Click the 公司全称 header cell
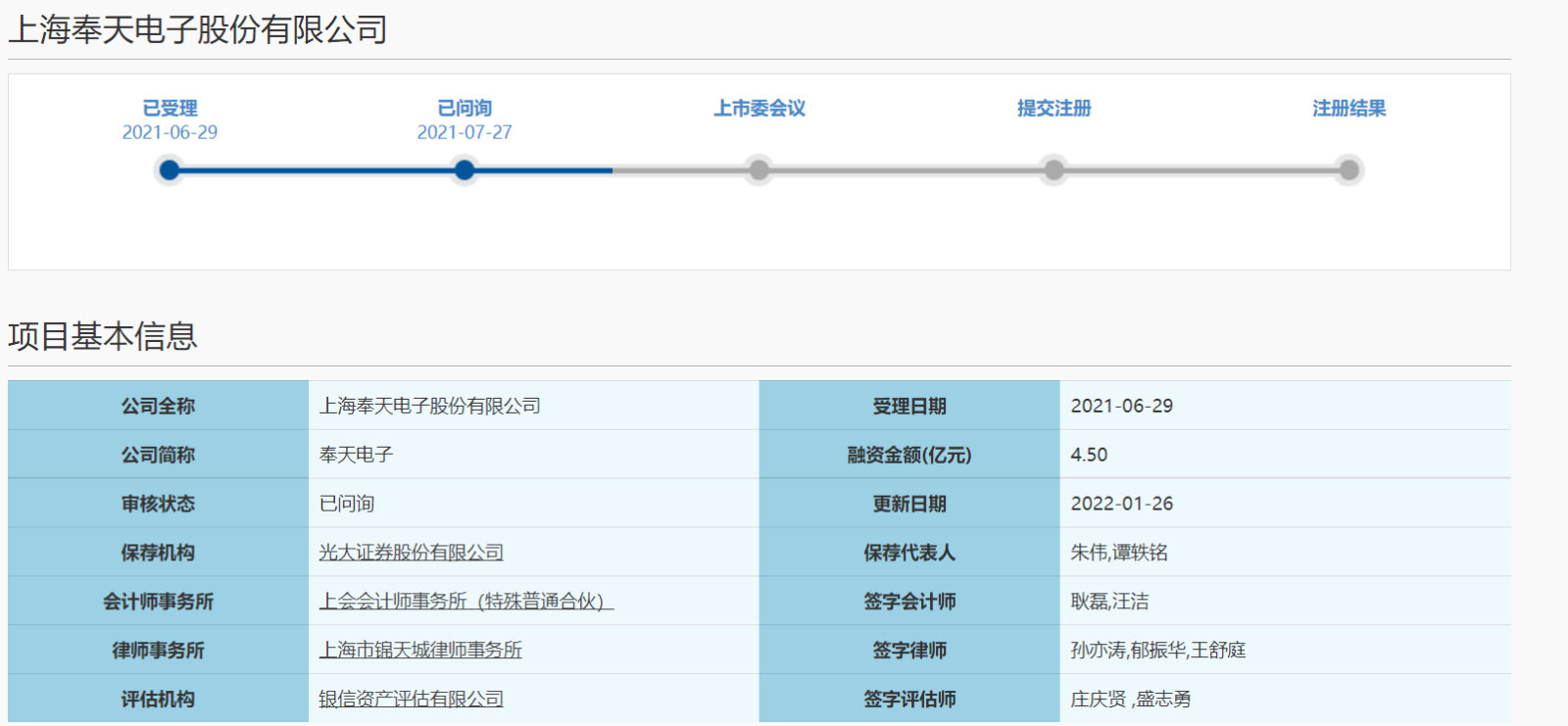Viewport: 1568px width, 726px height. coord(158,406)
